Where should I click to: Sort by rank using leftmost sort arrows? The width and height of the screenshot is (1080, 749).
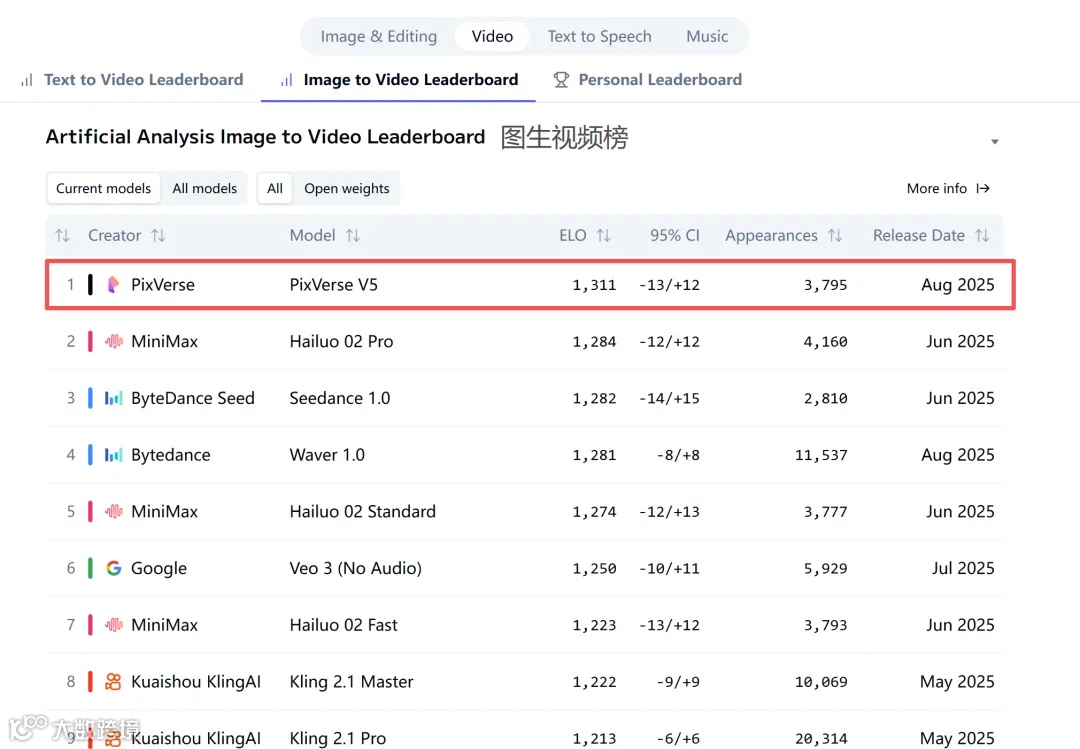[x=63, y=236]
